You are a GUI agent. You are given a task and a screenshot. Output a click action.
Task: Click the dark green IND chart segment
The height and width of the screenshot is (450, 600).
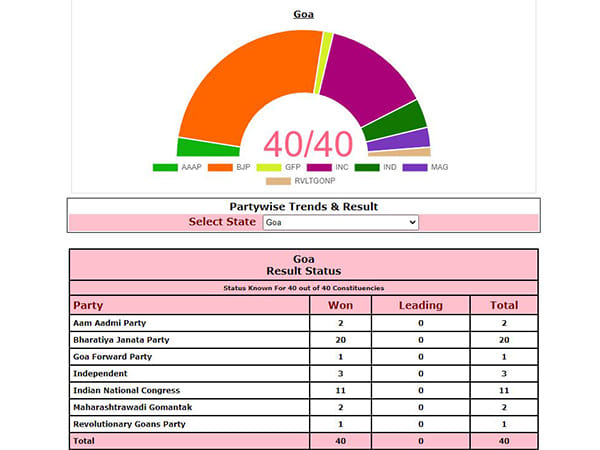point(394,122)
